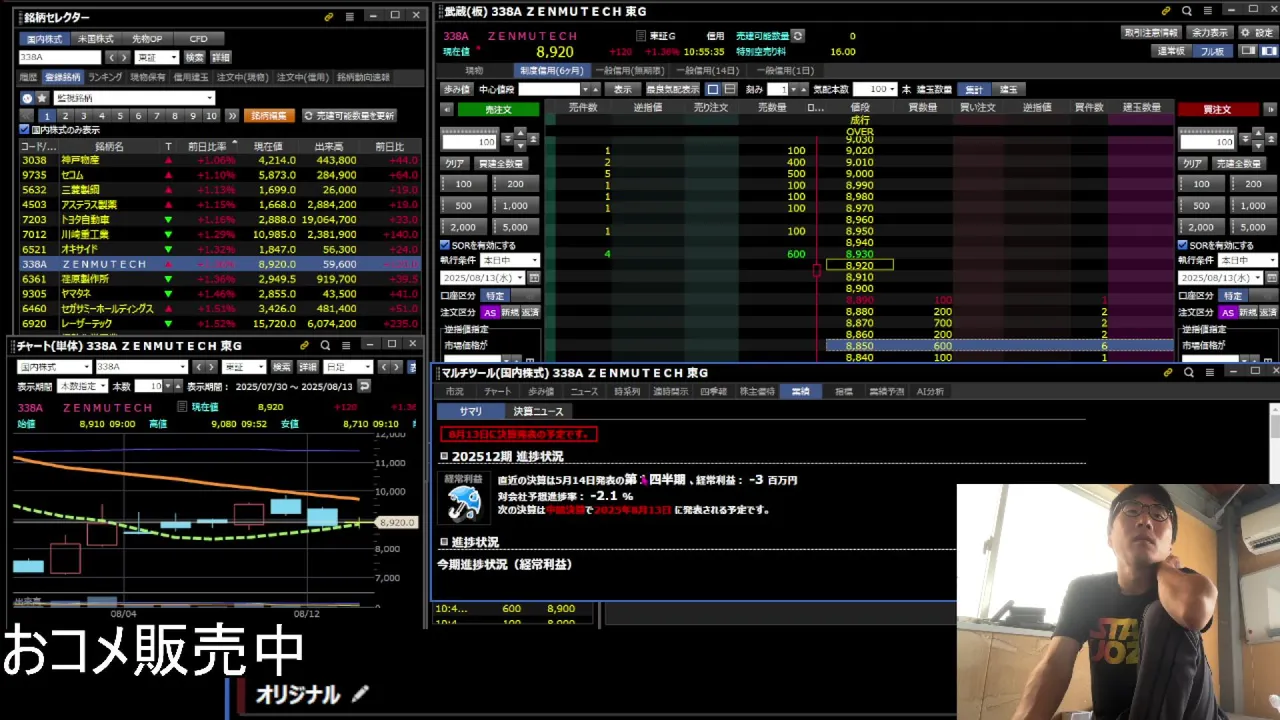This screenshot has height=720, width=1280.
Task: Open menu icon in 武蔵(板) title bar
Action: coord(1209,11)
